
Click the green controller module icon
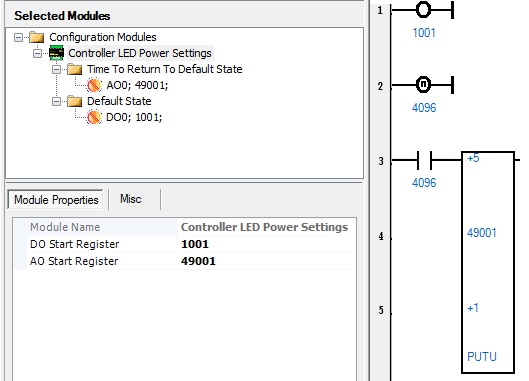click(56, 53)
